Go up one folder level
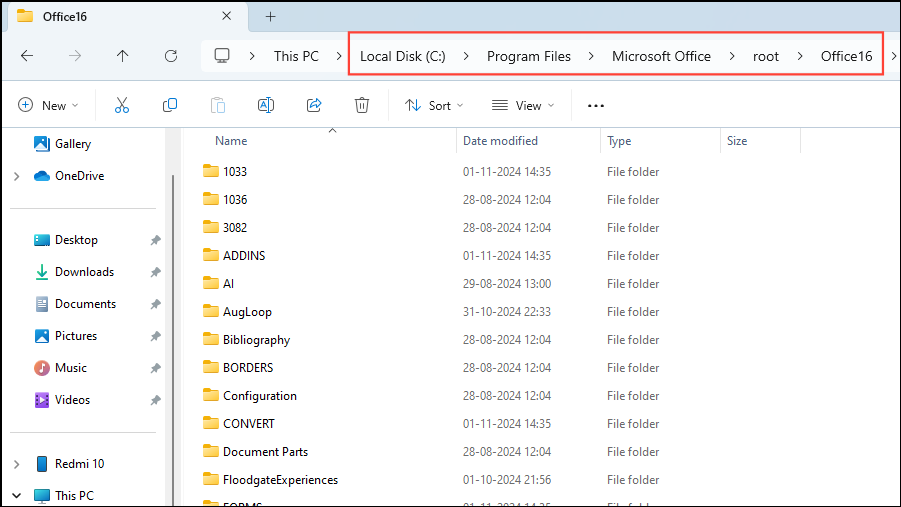 coord(122,56)
